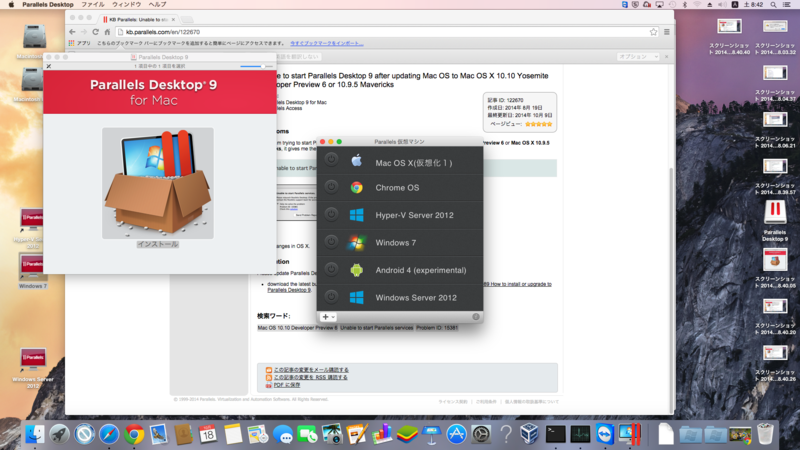The image size is (800, 450).
Task: Click the import bookmarks link
Action: (327, 43)
